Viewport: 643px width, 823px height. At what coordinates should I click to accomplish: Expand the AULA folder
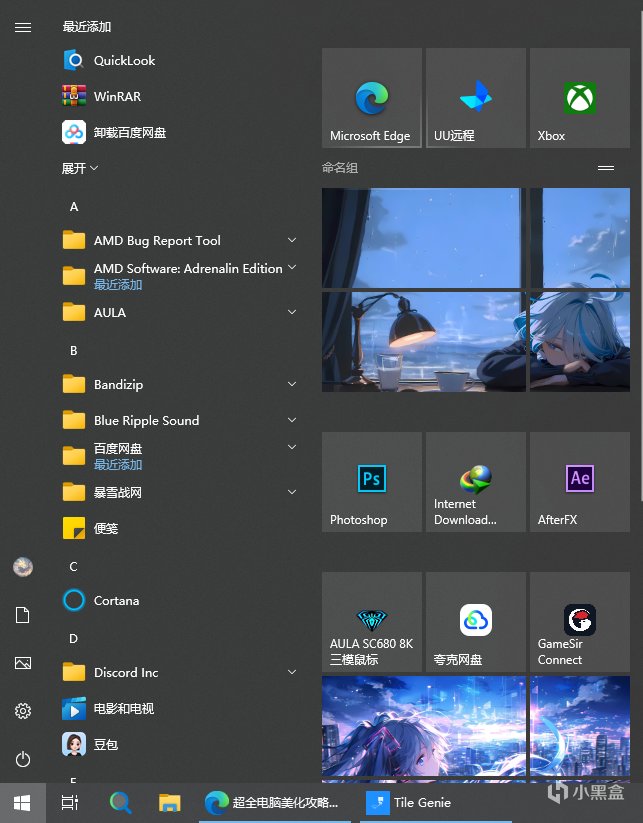[x=178, y=312]
